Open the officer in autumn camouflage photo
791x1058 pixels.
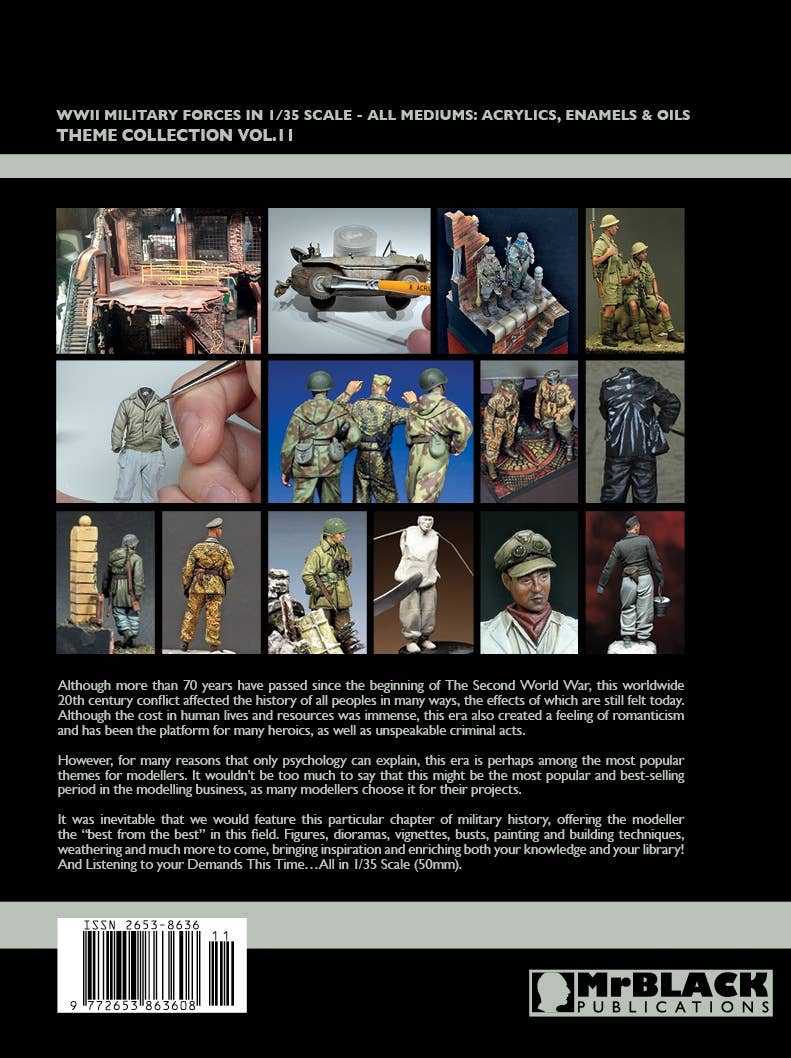click(211, 582)
